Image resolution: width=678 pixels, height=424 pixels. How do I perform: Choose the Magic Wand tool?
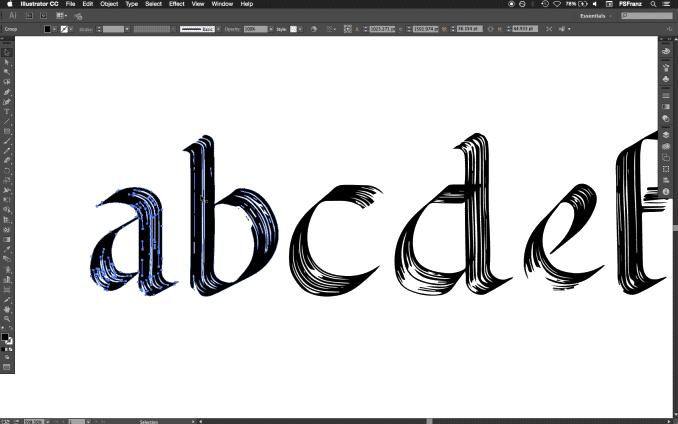[x=6, y=72]
